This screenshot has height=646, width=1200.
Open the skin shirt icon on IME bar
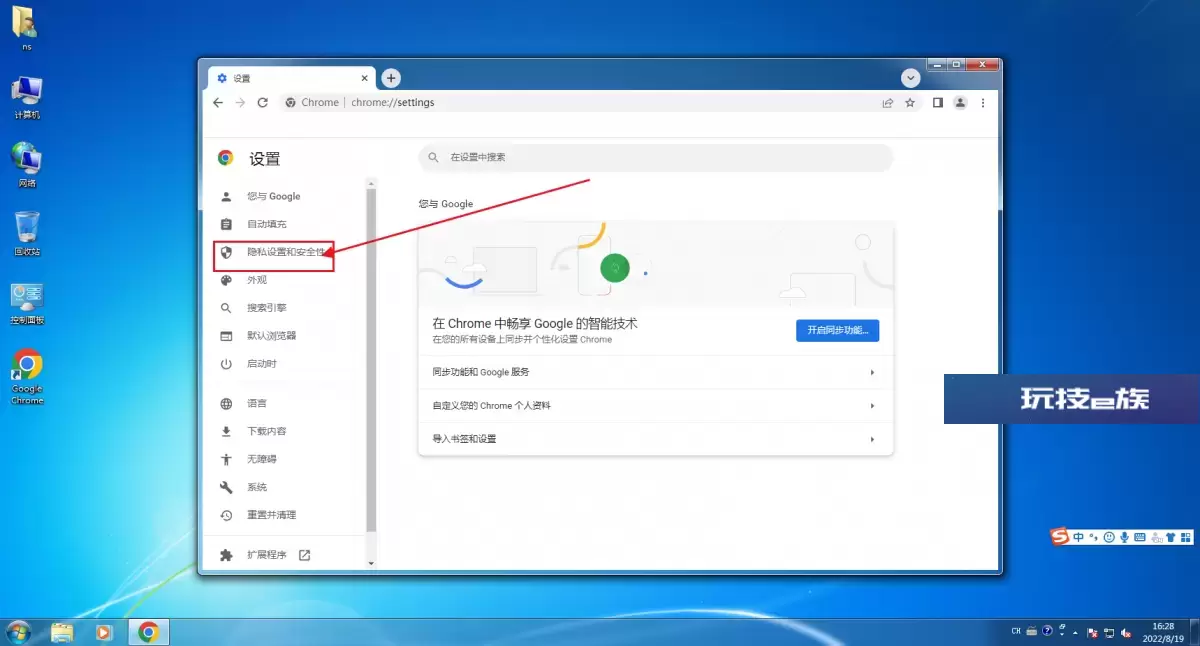(x=1171, y=537)
